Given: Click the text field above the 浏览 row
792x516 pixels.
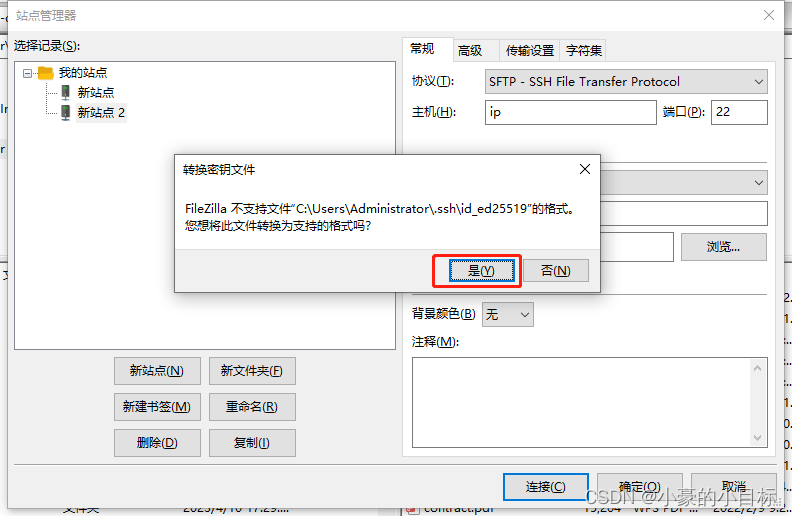Looking at the screenshot, I should pos(684,214).
